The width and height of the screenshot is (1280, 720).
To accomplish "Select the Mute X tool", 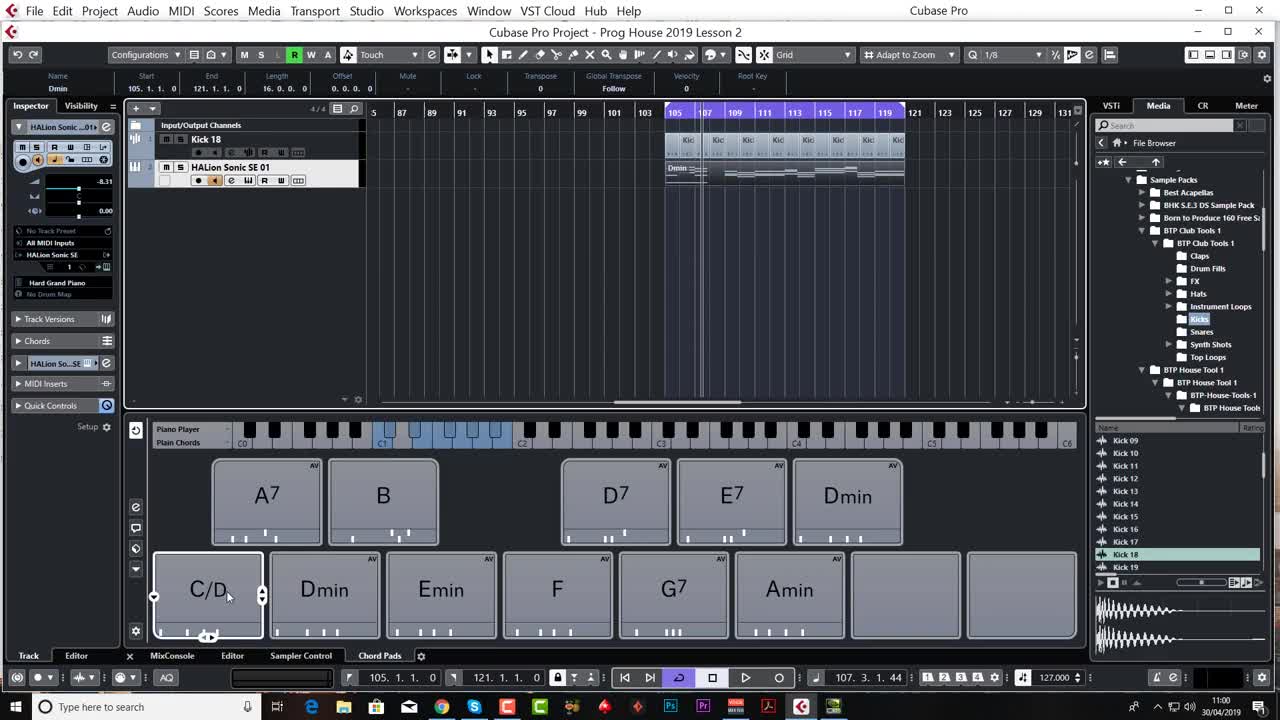I will 590,55.
